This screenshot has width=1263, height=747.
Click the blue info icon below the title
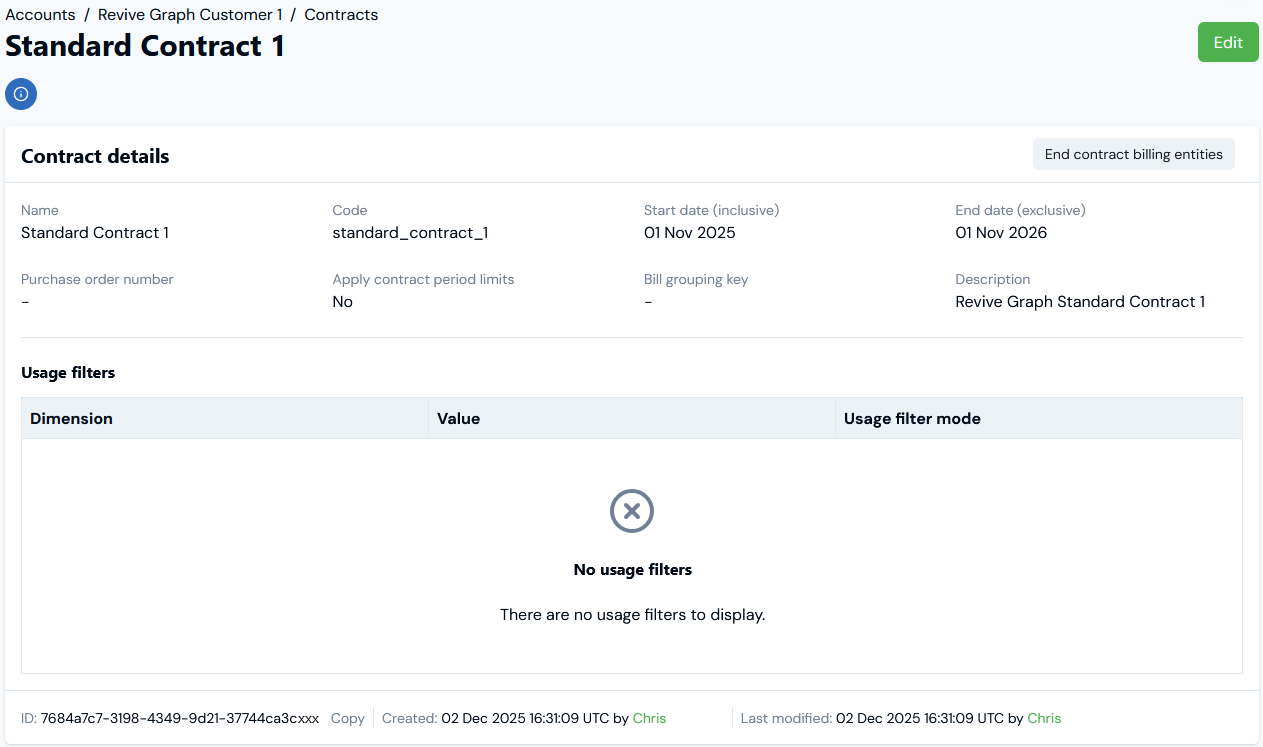point(21,94)
